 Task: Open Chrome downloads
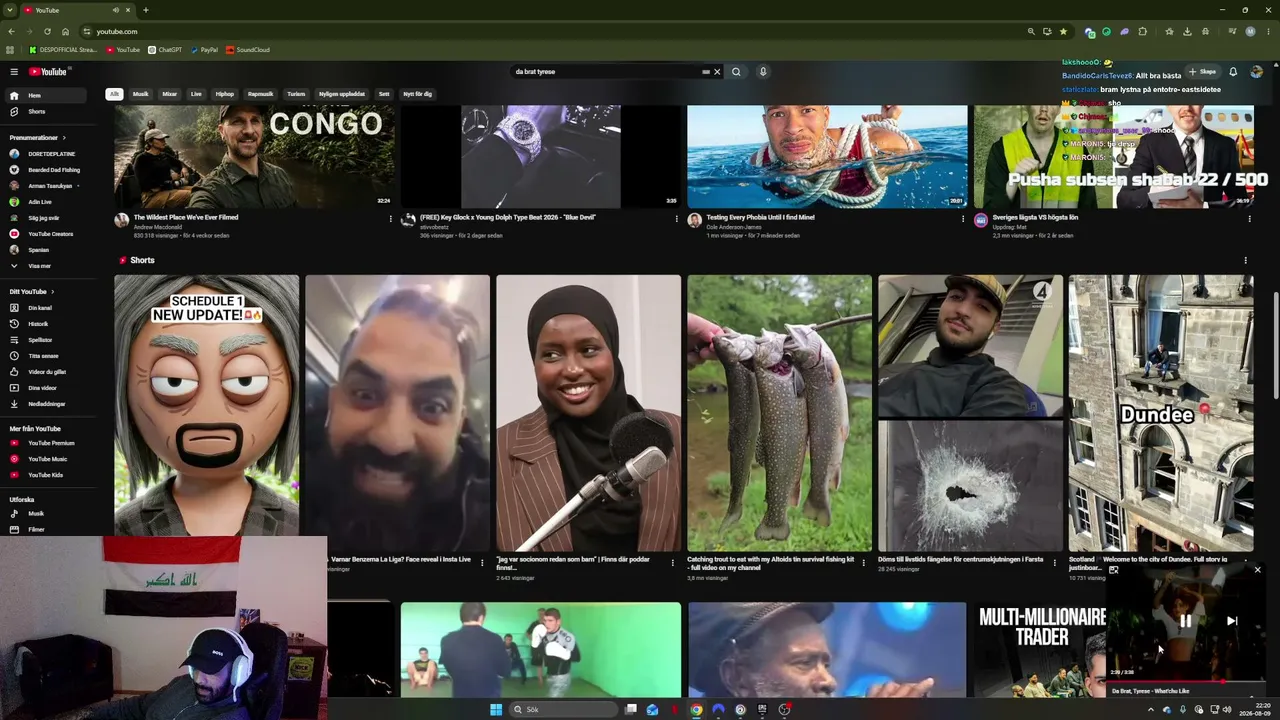[1187, 32]
